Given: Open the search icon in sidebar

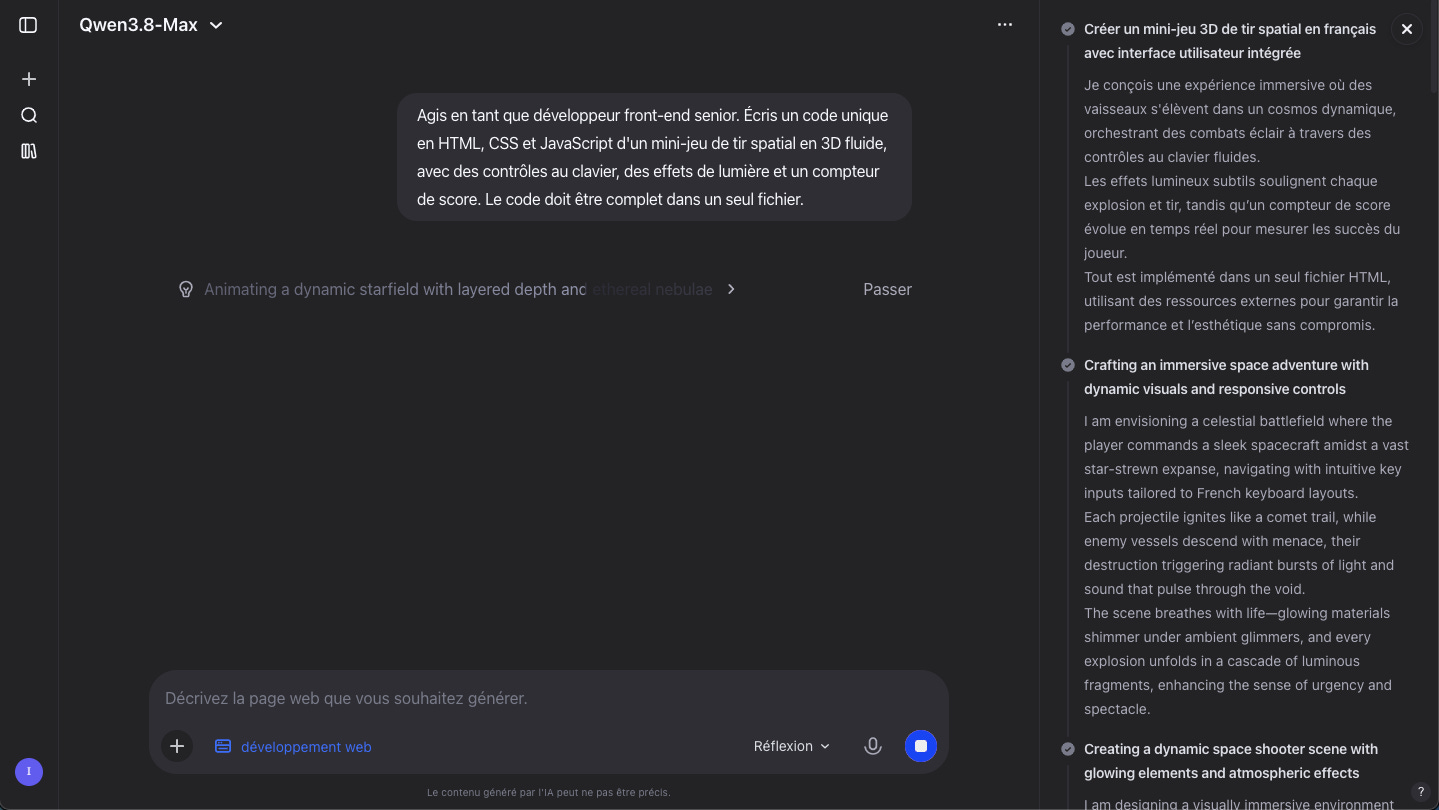Looking at the screenshot, I should (29, 115).
